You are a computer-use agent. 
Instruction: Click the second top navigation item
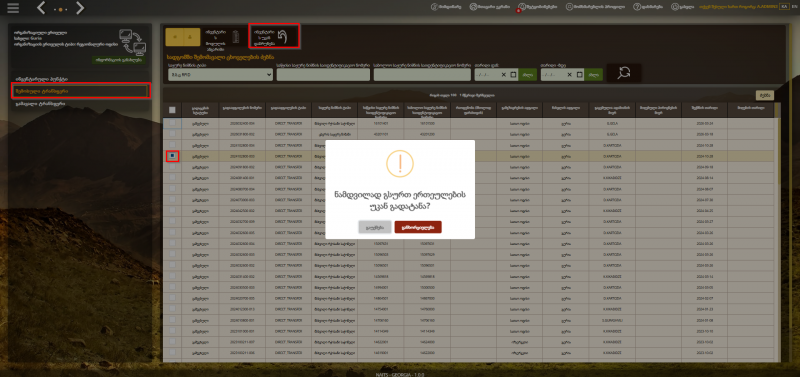coord(489,7)
